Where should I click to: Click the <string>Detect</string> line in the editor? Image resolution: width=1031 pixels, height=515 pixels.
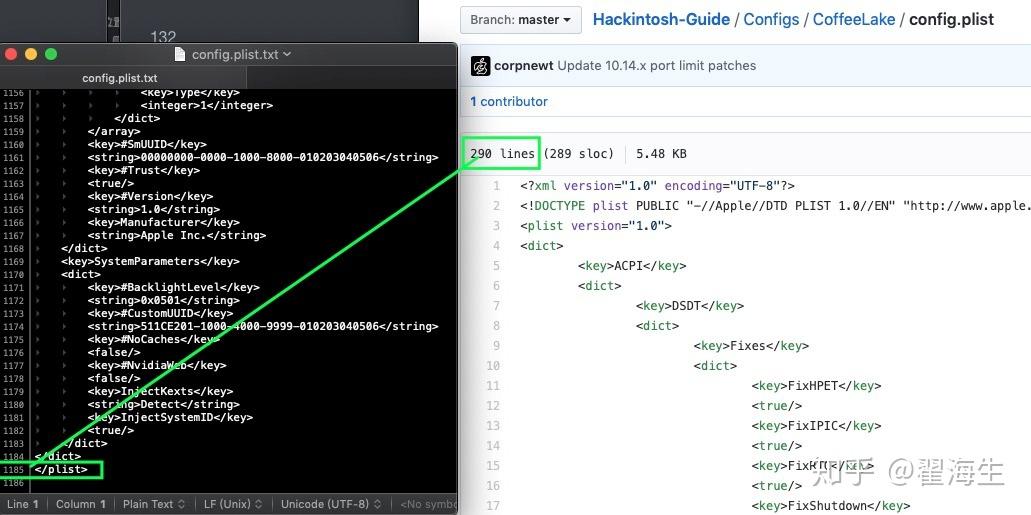point(163,405)
